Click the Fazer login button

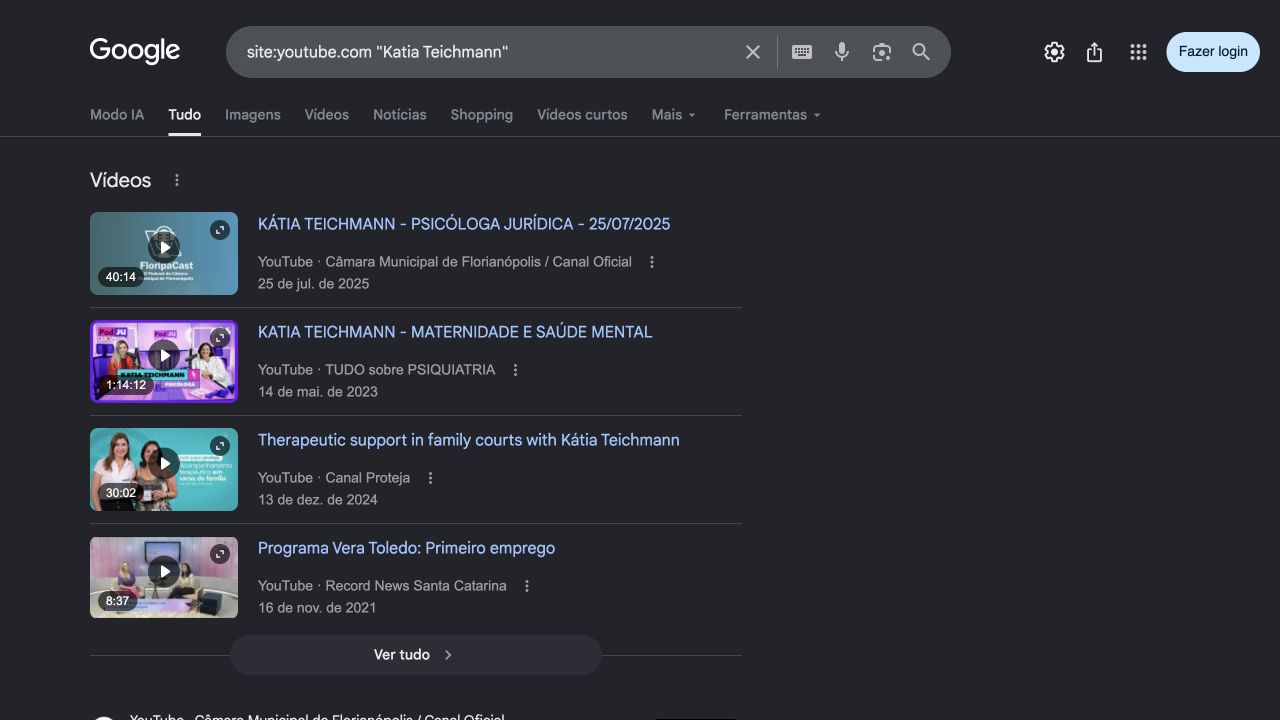coord(1213,52)
